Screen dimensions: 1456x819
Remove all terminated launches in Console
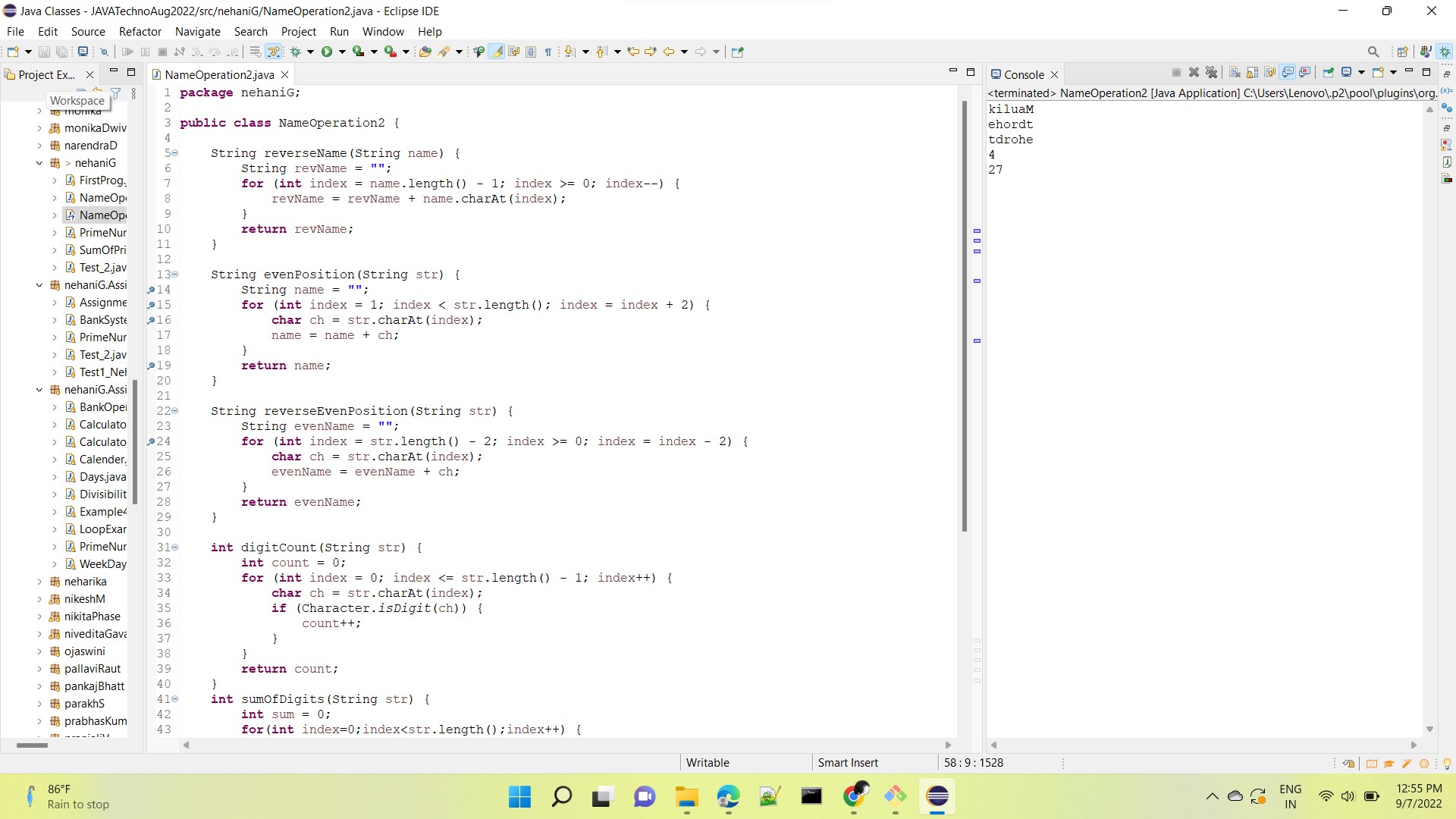coord(1212,74)
